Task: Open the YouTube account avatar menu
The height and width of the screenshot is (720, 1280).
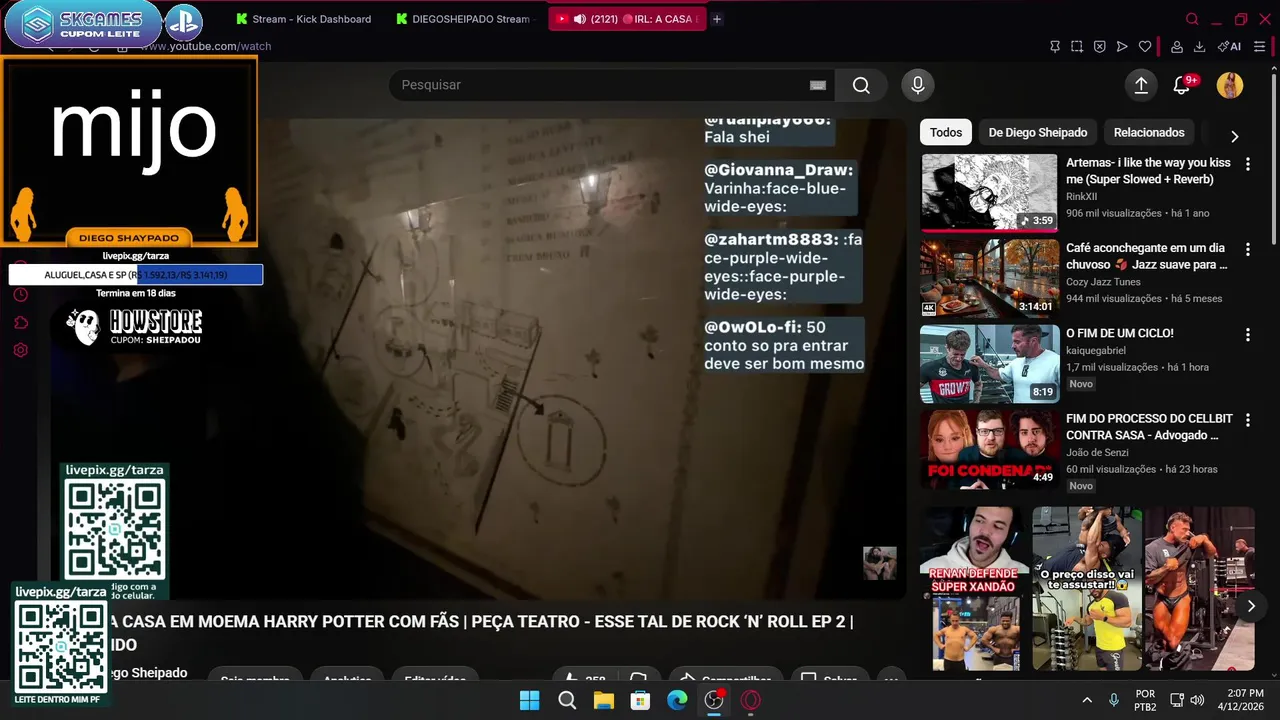Action: (1230, 85)
